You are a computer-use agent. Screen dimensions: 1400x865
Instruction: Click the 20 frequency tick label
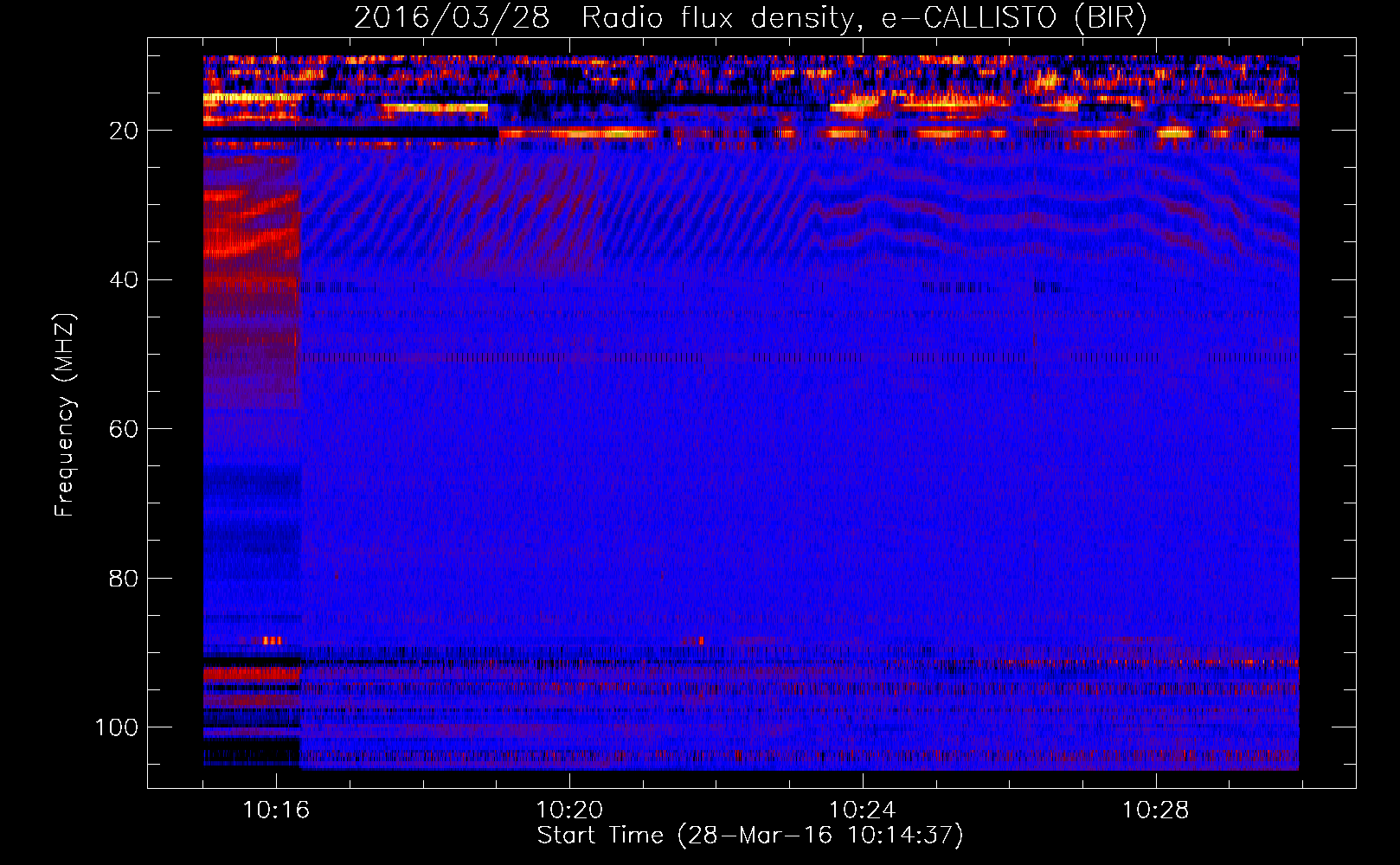[x=124, y=131]
